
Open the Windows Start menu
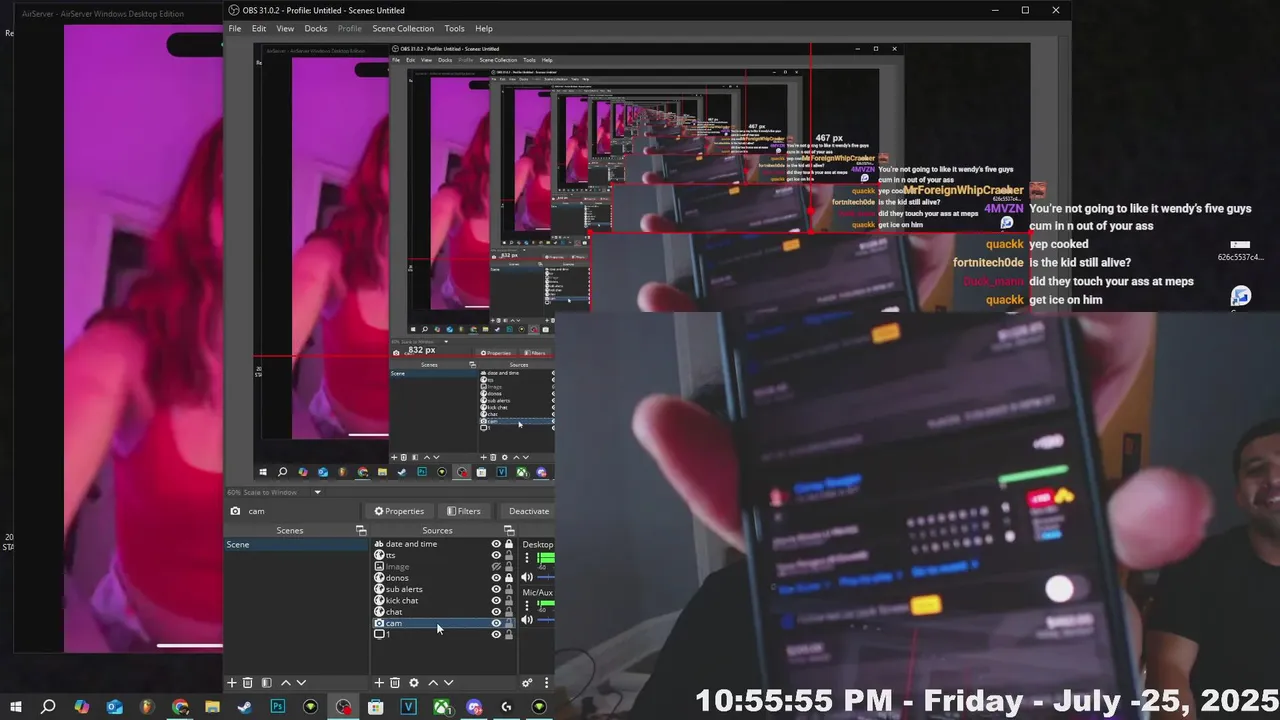click(x=16, y=707)
